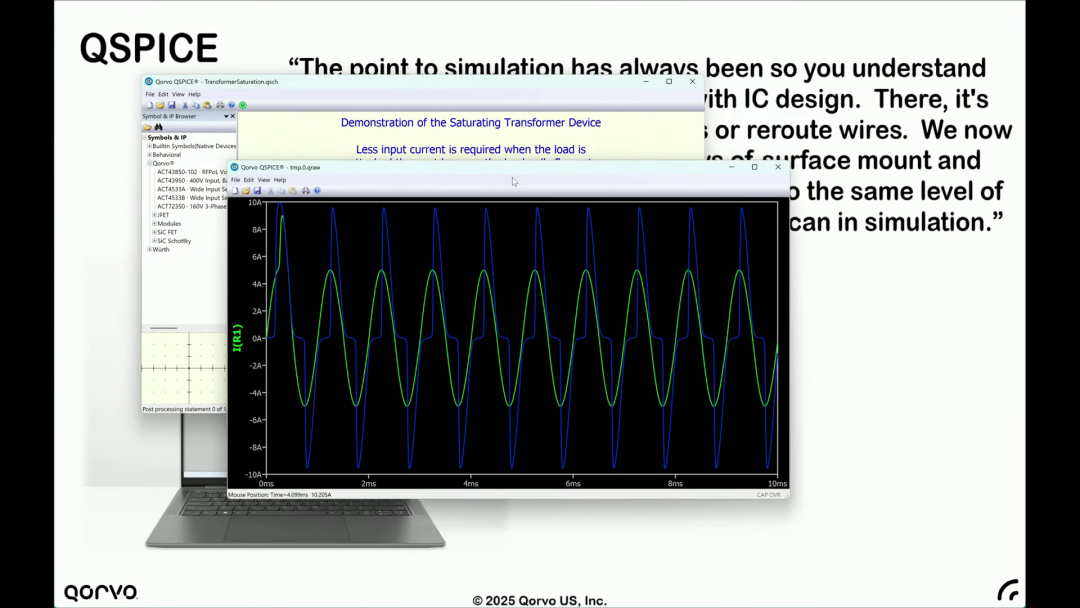Open Symbol & IP Browser panel dropdown arrow
The image size is (1080, 608).
pos(226,116)
